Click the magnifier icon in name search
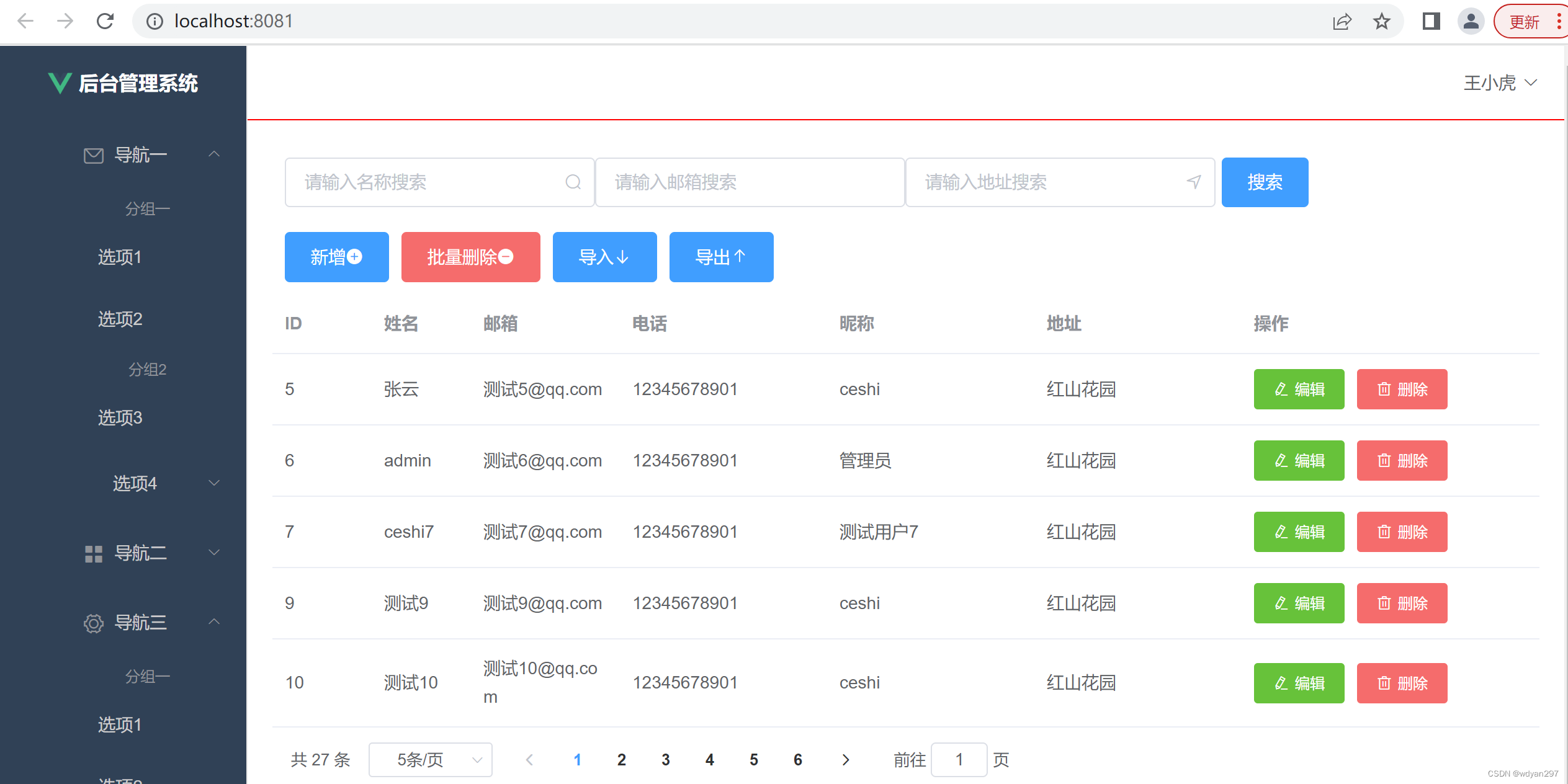 coord(573,182)
